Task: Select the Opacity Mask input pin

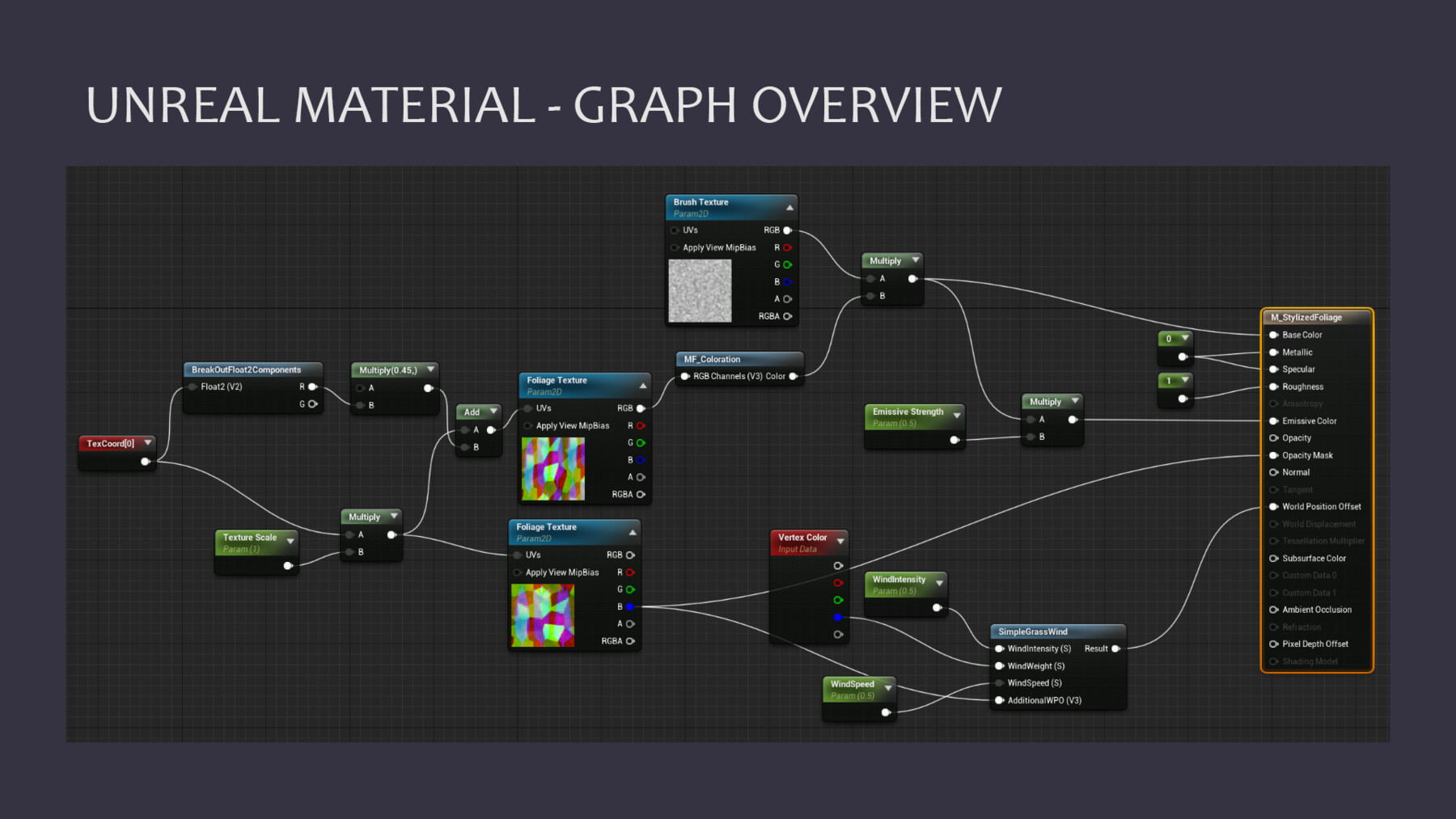Action: (1274, 455)
